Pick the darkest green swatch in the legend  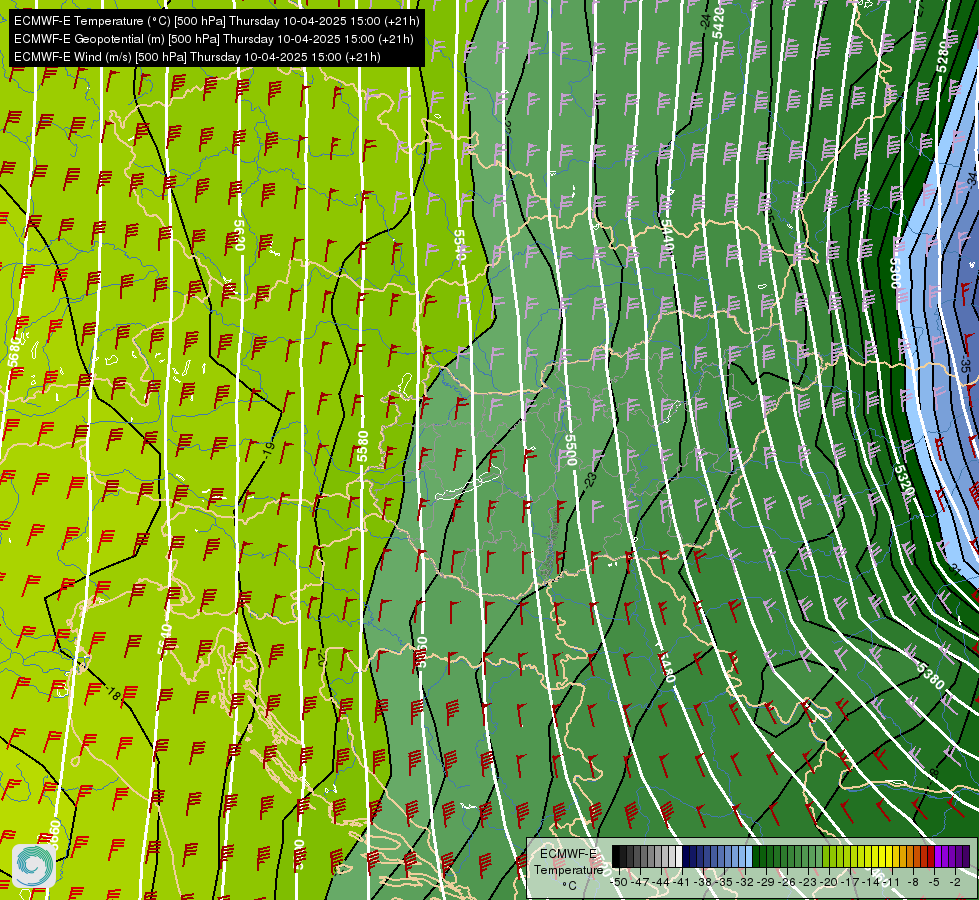[756, 856]
